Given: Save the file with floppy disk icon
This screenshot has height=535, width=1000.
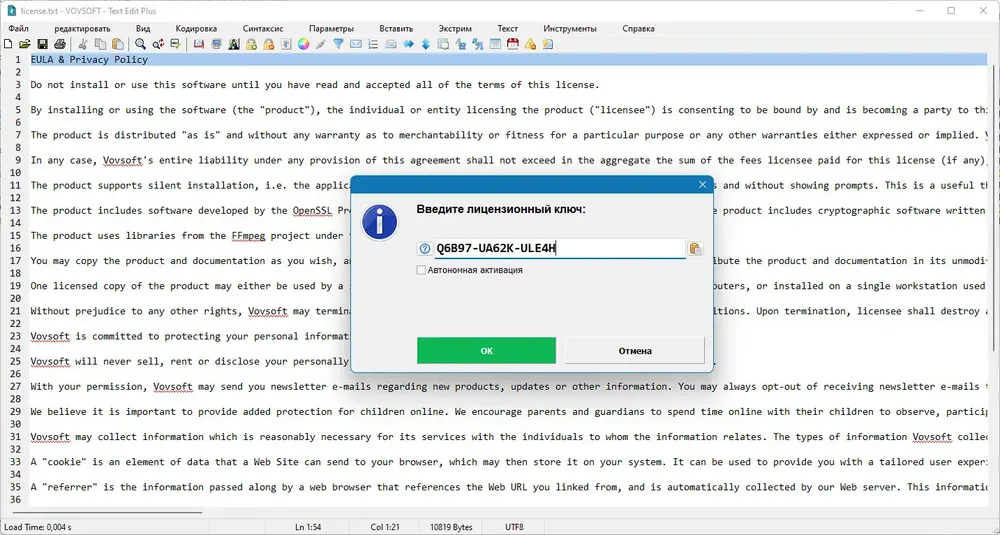Looking at the screenshot, I should 42,44.
